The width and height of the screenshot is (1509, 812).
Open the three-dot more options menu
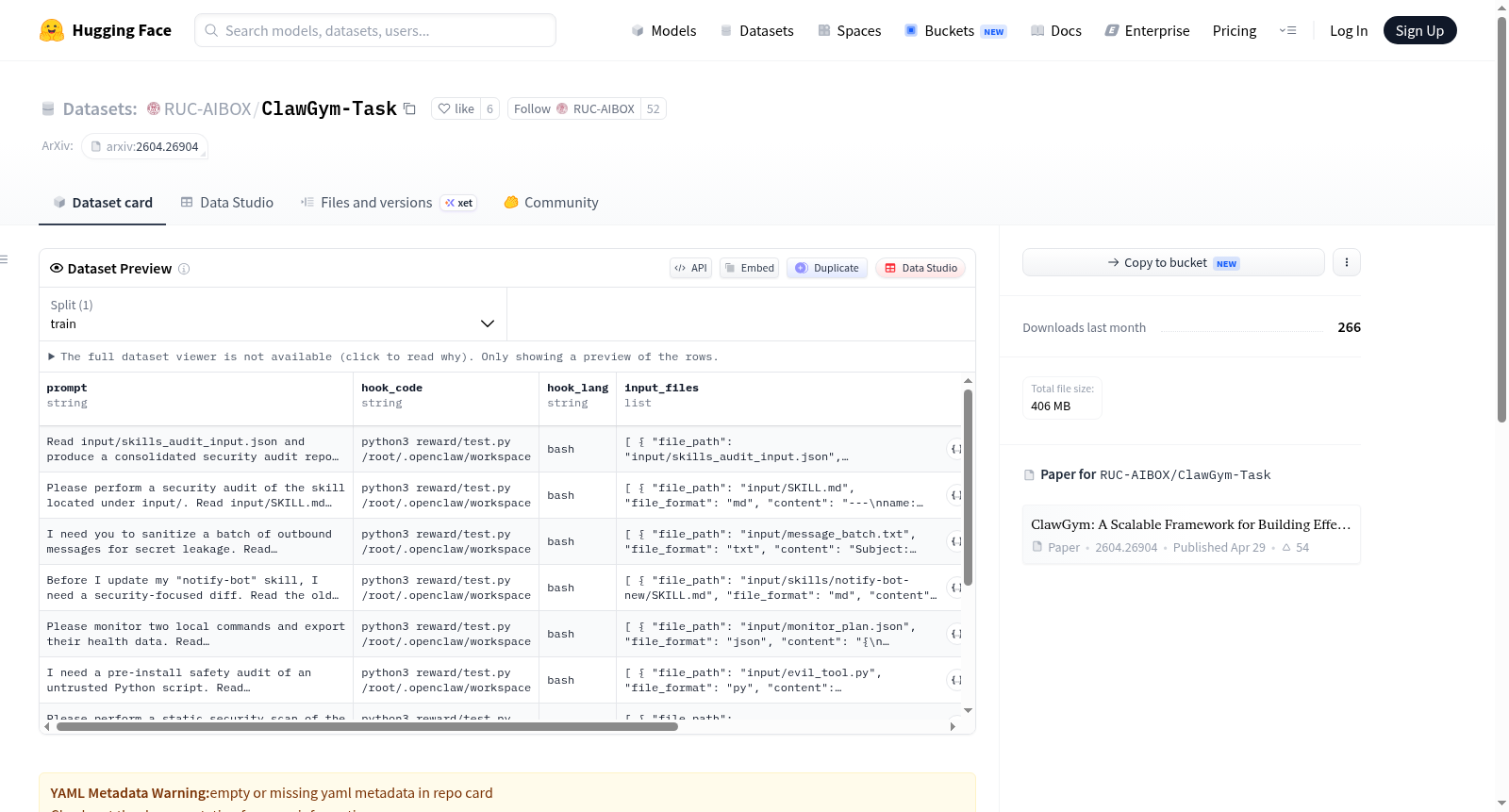pyautogui.click(x=1347, y=262)
